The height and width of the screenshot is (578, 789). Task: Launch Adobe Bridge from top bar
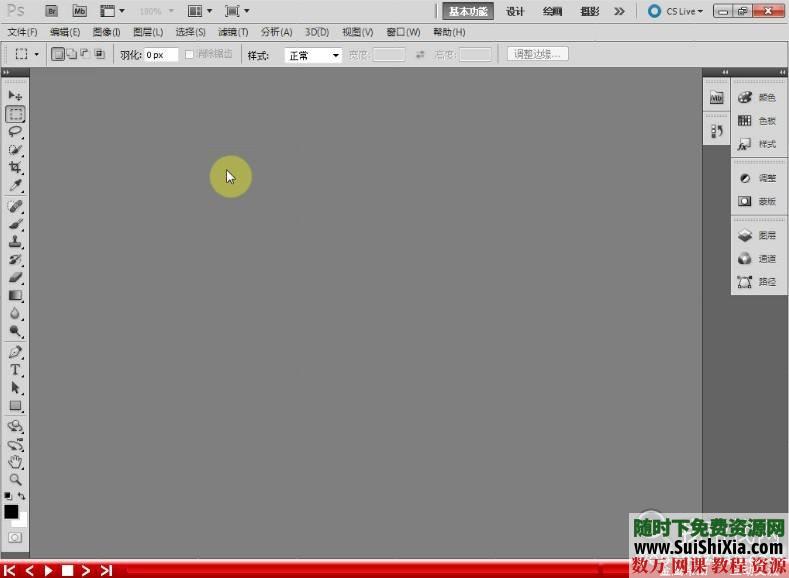coord(51,11)
